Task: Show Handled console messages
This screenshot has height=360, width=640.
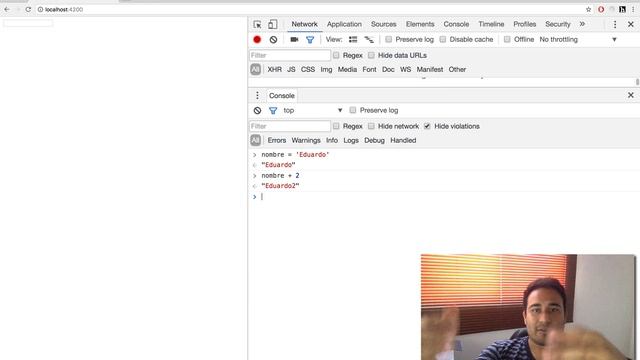Action: 403,140
